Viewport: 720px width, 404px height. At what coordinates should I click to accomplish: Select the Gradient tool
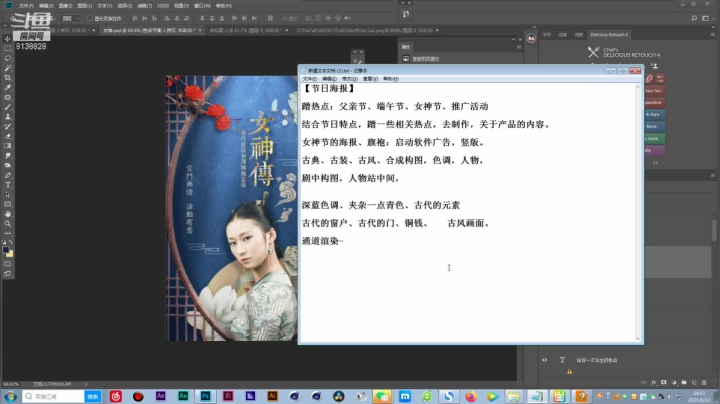click(x=7, y=146)
